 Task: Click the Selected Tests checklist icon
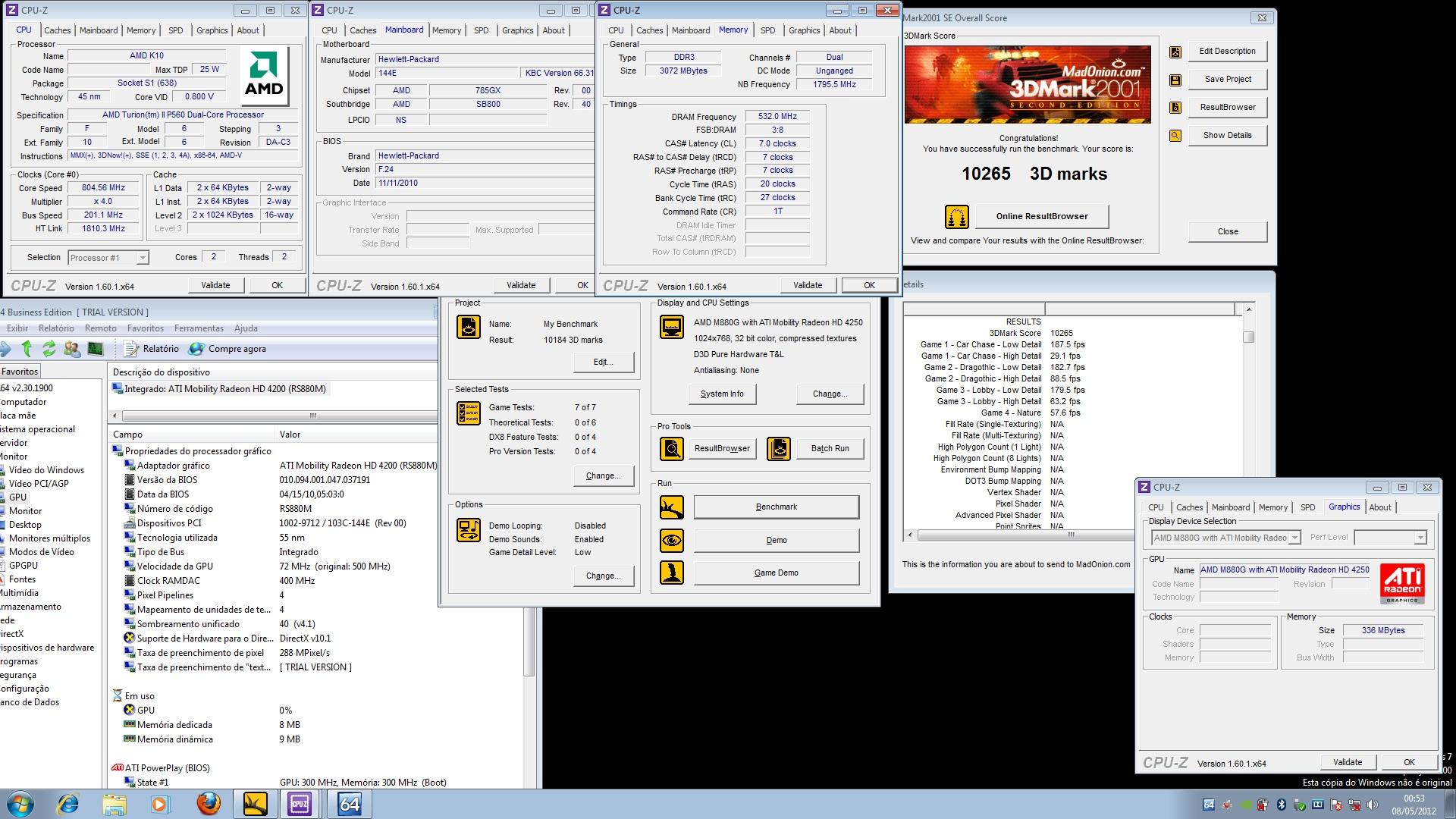coord(469,413)
